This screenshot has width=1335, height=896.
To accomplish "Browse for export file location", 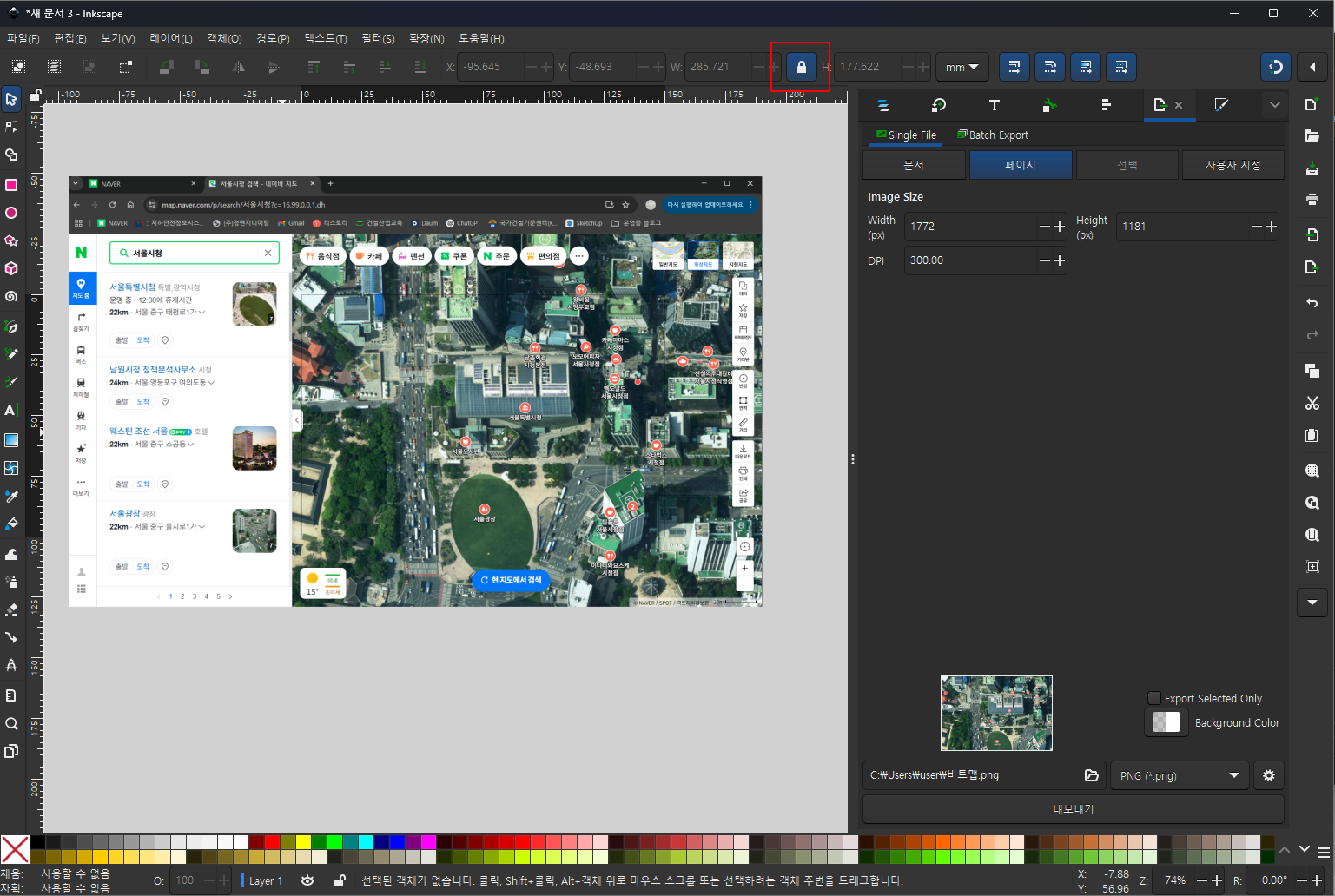I will (x=1091, y=775).
